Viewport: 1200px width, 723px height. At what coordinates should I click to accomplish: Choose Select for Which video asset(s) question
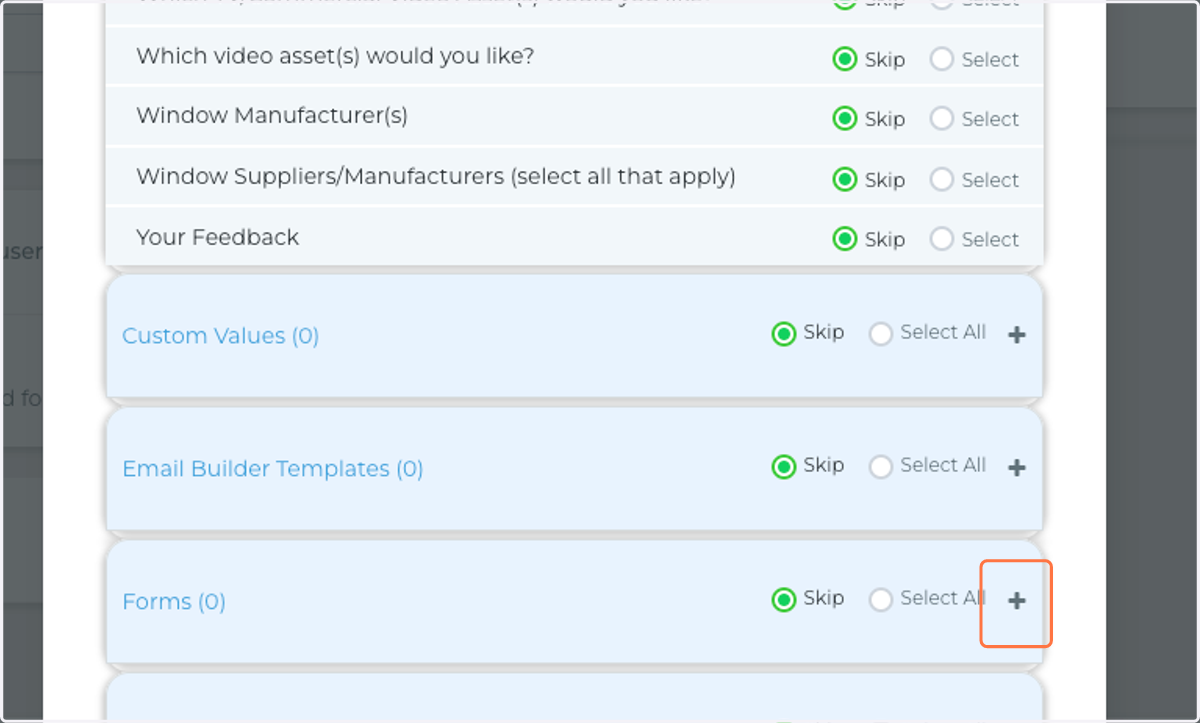pyautogui.click(x=942, y=59)
